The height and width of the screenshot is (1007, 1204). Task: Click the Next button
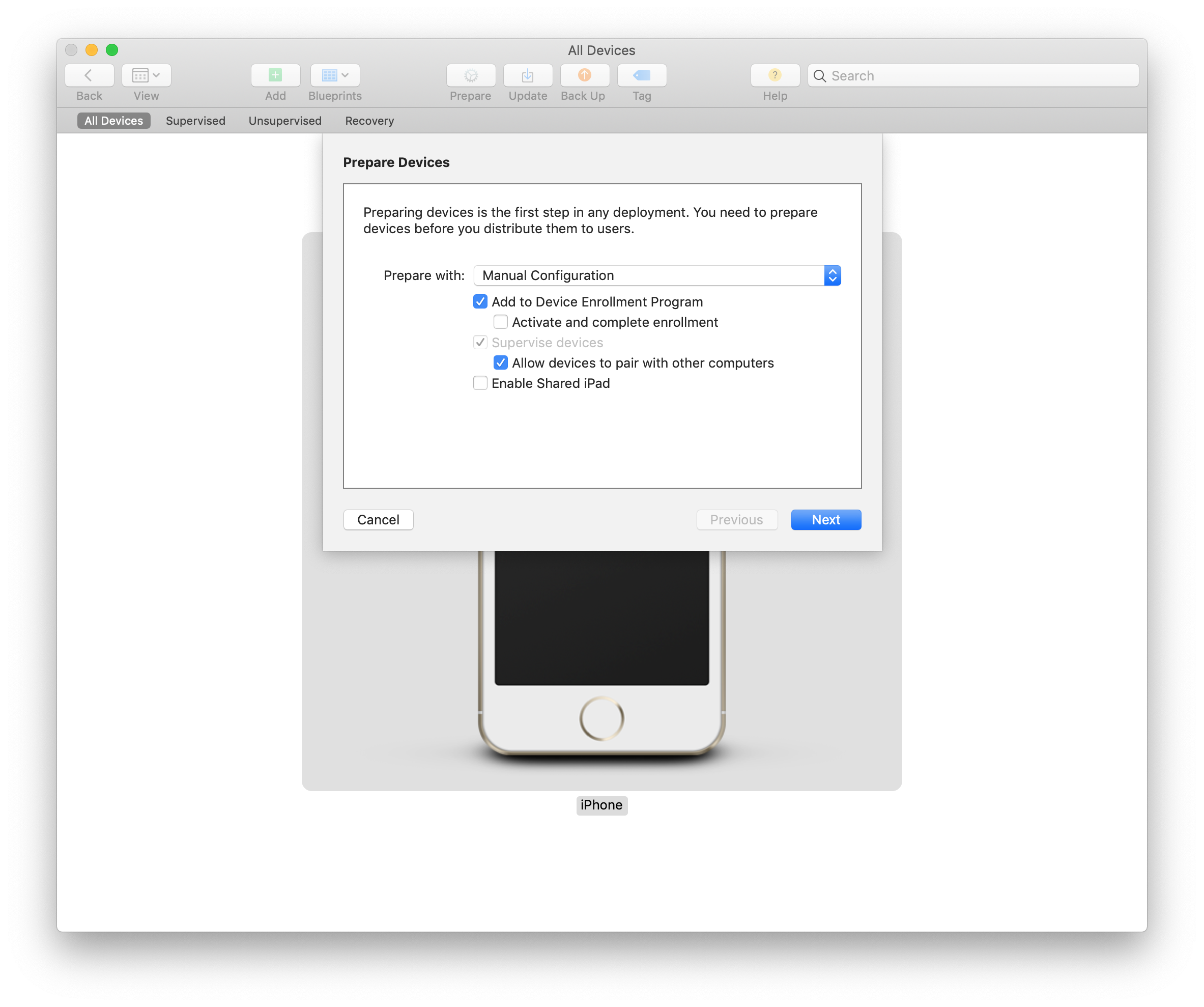pos(824,519)
